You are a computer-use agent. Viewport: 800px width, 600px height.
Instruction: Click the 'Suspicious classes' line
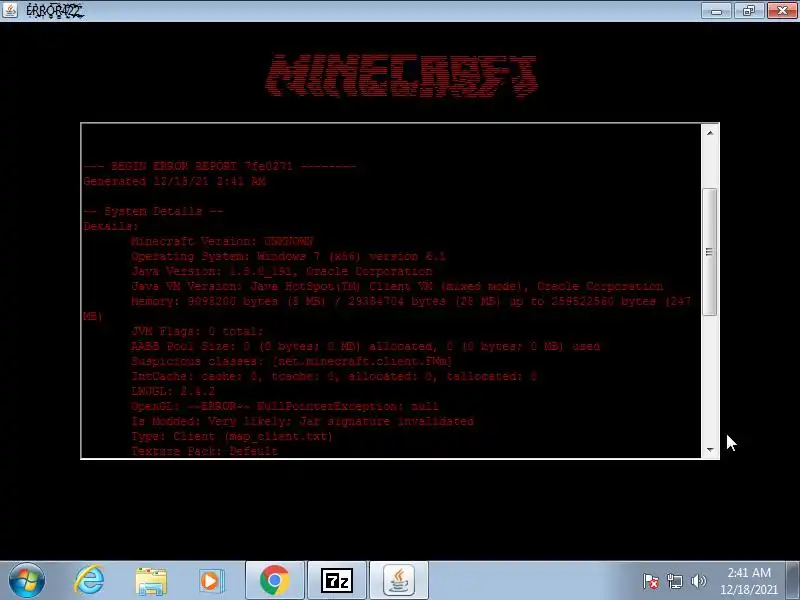pyautogui.click(x=291, y=361)
